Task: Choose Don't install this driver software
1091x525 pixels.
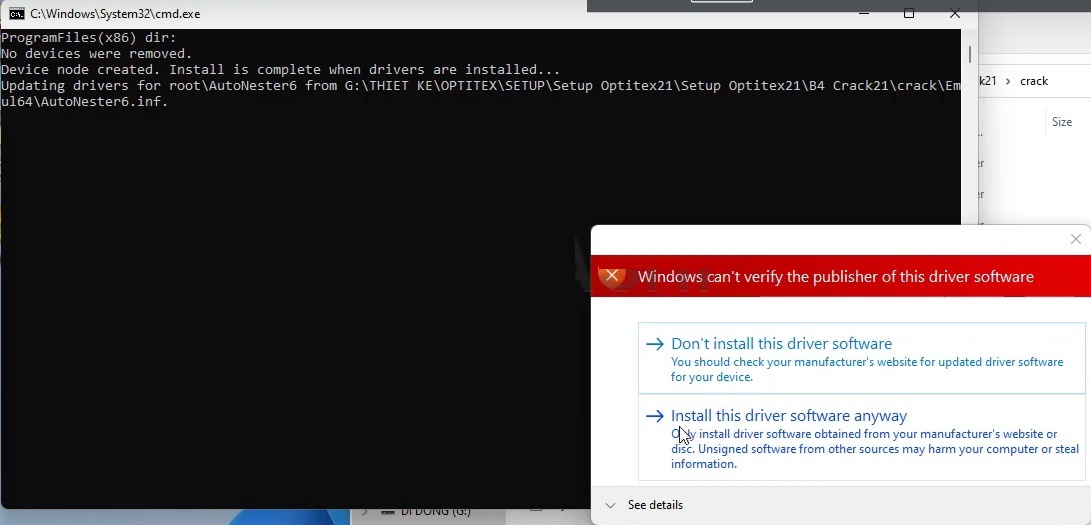Action: tap(781, 344)
